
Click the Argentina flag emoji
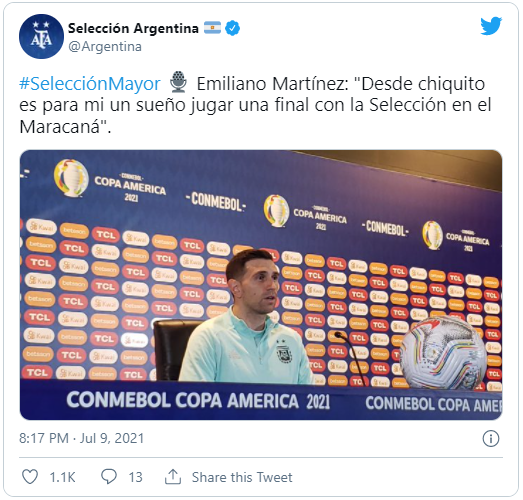[212, 28]
